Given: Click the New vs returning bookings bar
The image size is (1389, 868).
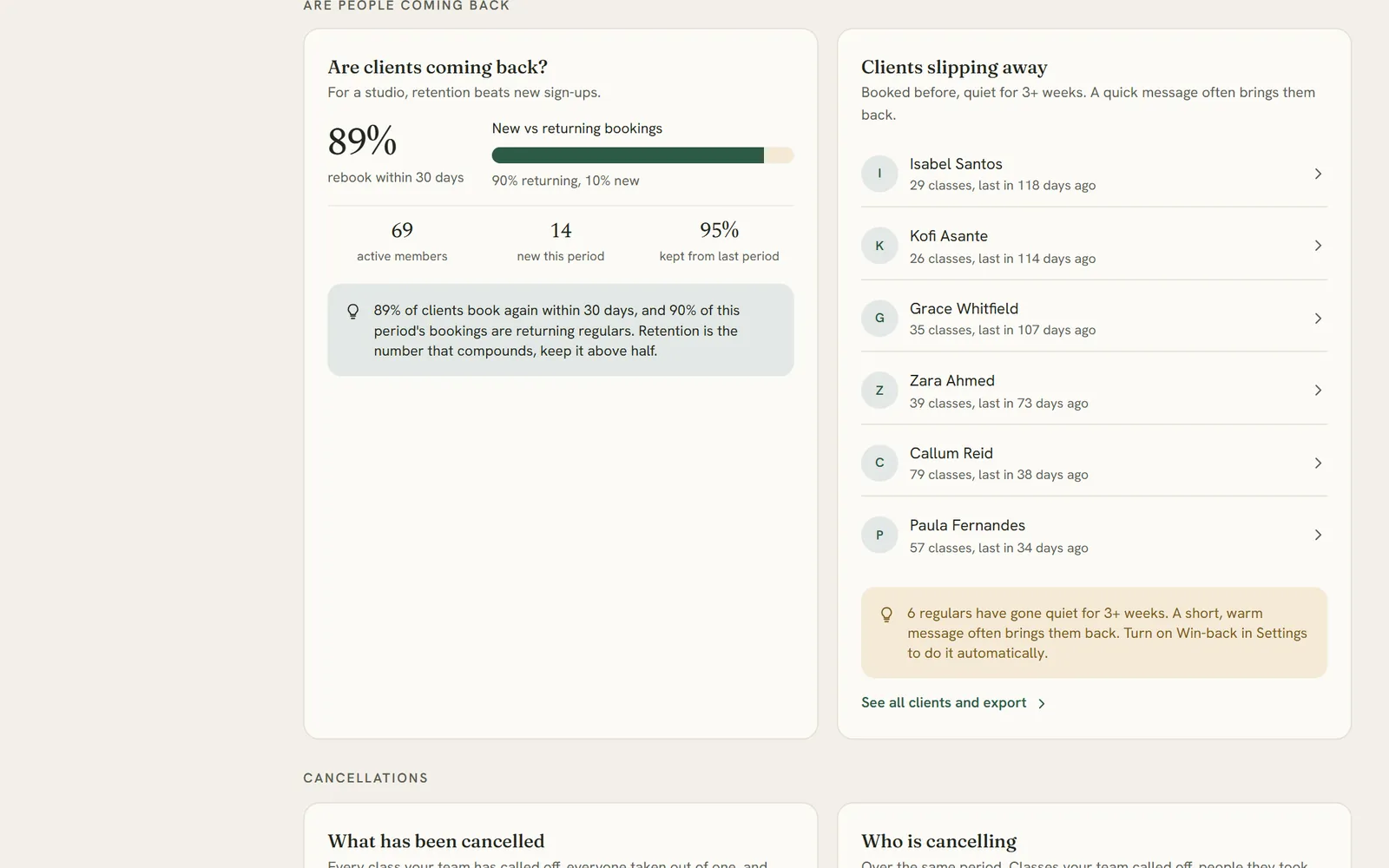Looking at the screenshot, I should point(642,155).
